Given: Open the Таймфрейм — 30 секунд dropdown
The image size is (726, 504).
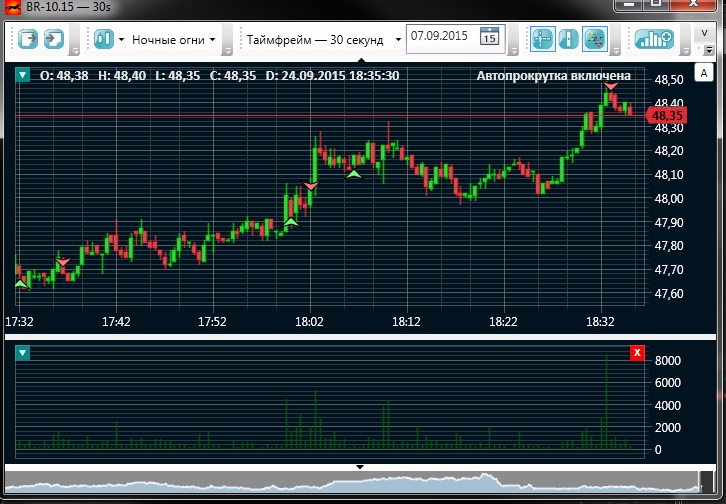Looking at the screenshot, I should [x=324, y=40].
